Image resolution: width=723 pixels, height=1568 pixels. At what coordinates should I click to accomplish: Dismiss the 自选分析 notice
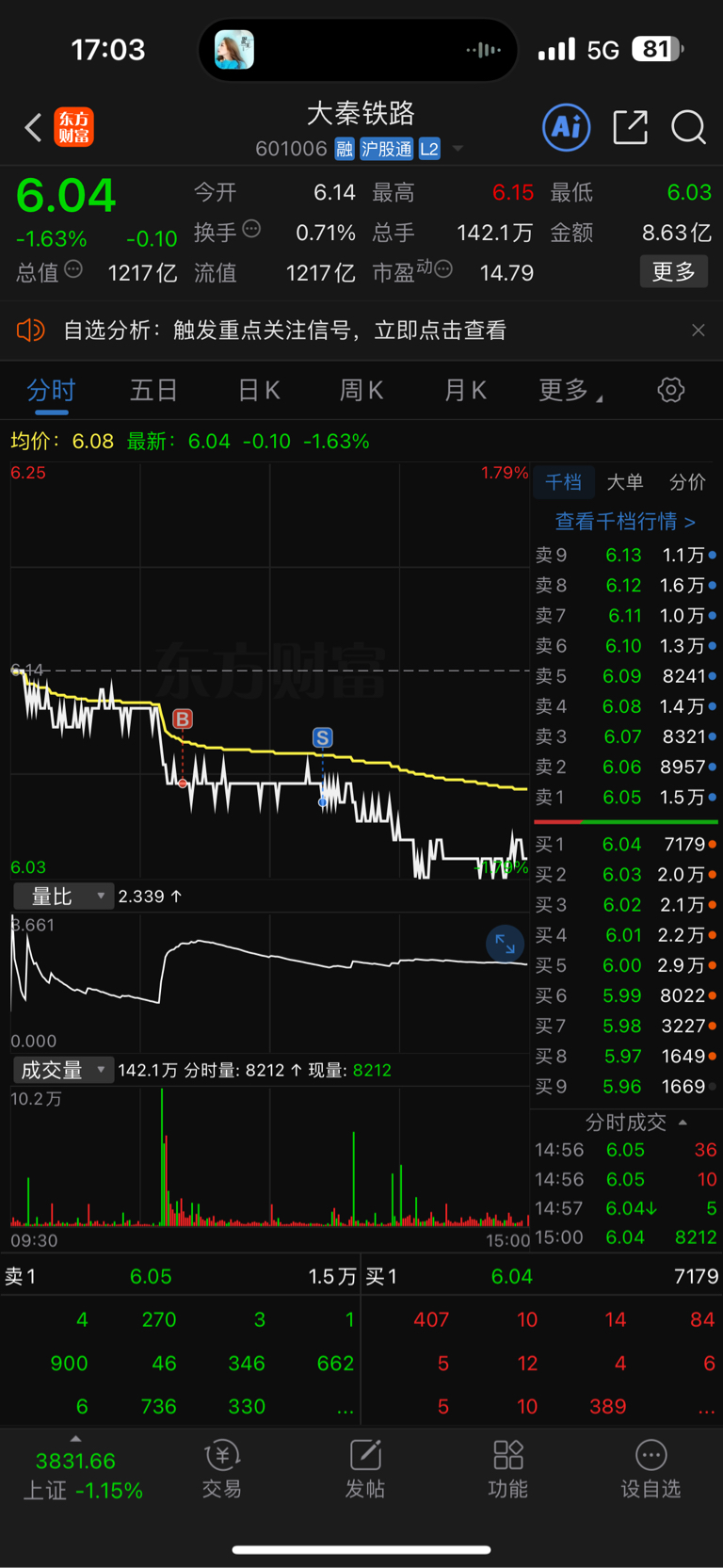click(x=699, y=331)
